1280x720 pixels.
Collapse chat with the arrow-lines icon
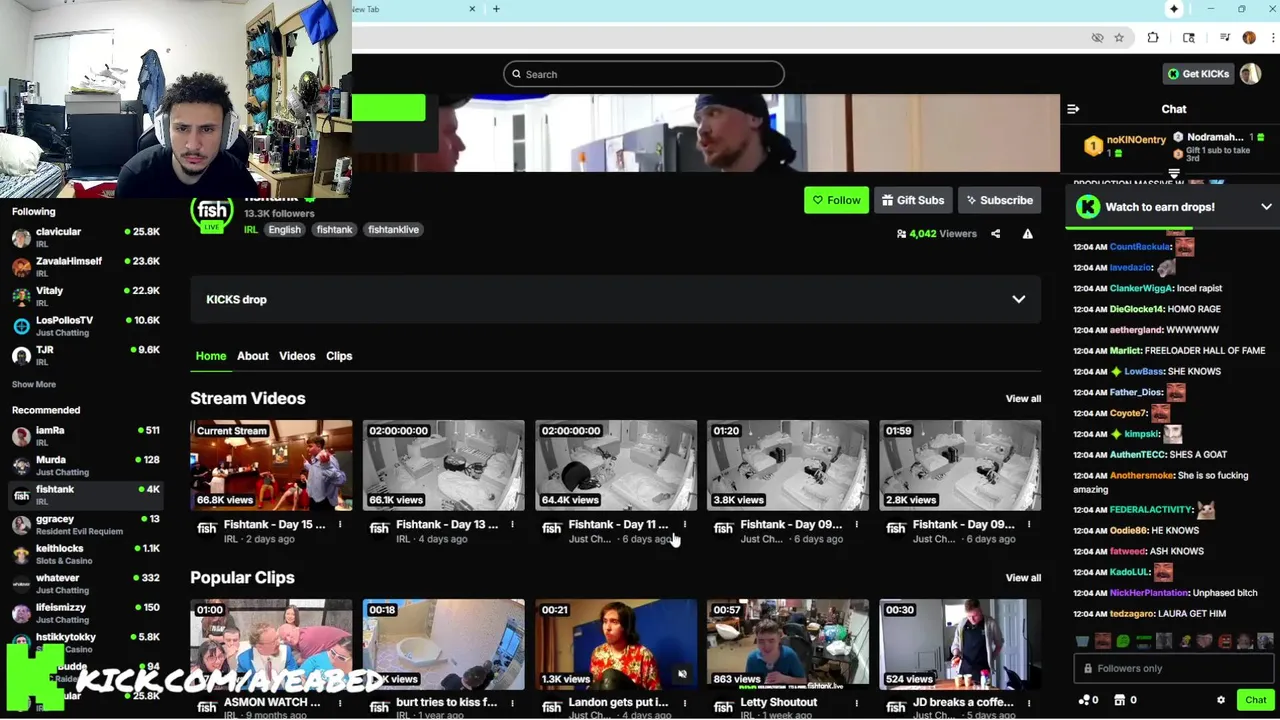(1073, 109)
